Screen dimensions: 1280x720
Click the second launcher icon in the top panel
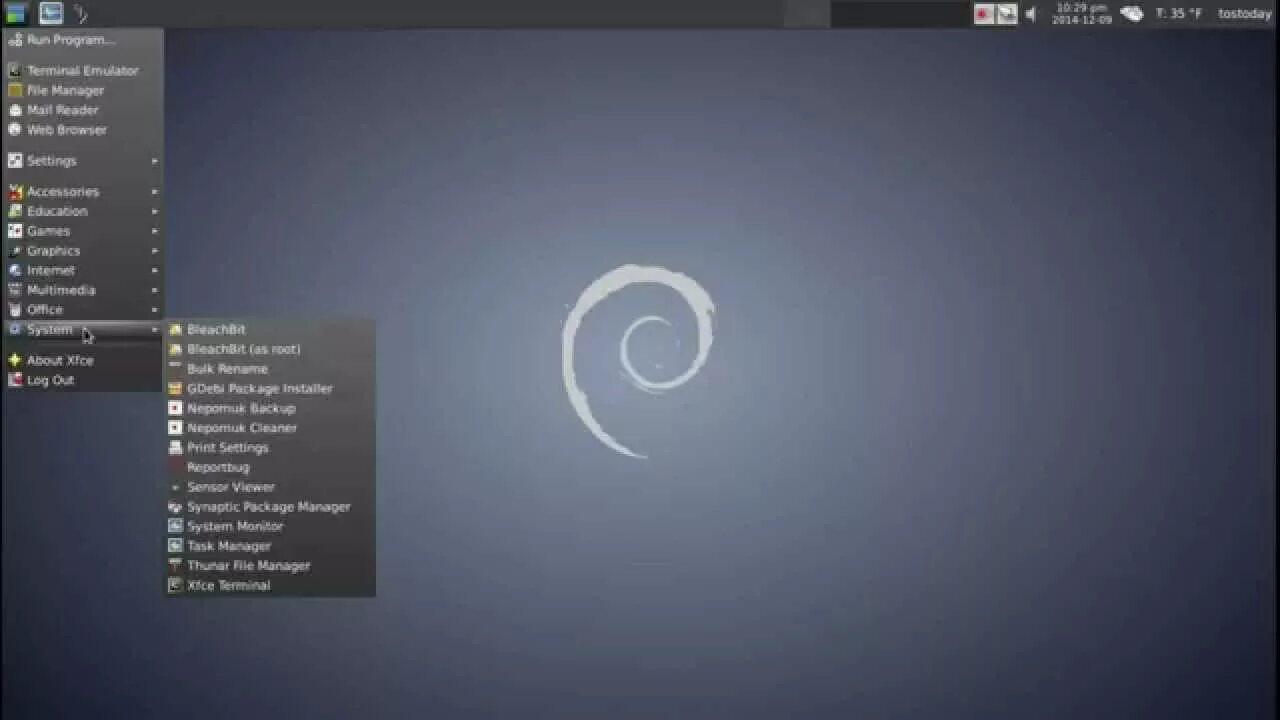coord(51,13)
